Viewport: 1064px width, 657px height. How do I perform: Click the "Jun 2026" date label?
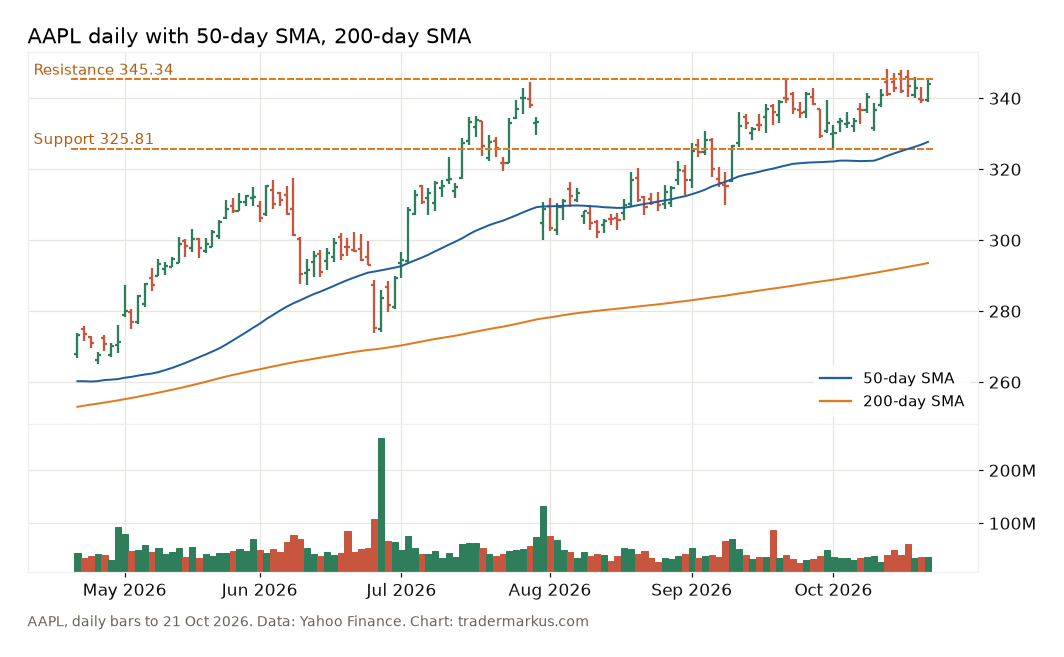259,590
